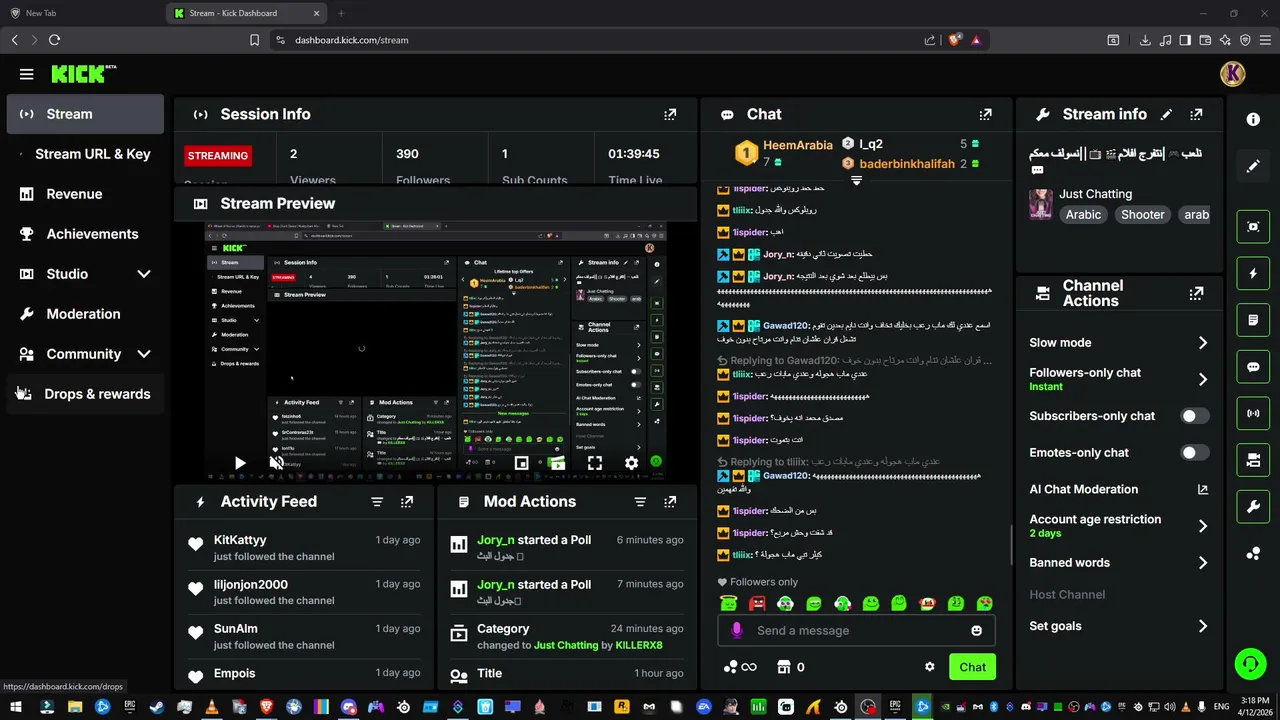The width and height of the screenshot is (1280, 720).
Task: Open VLC media player from taskbar
Action: click(x=212, y=707)
